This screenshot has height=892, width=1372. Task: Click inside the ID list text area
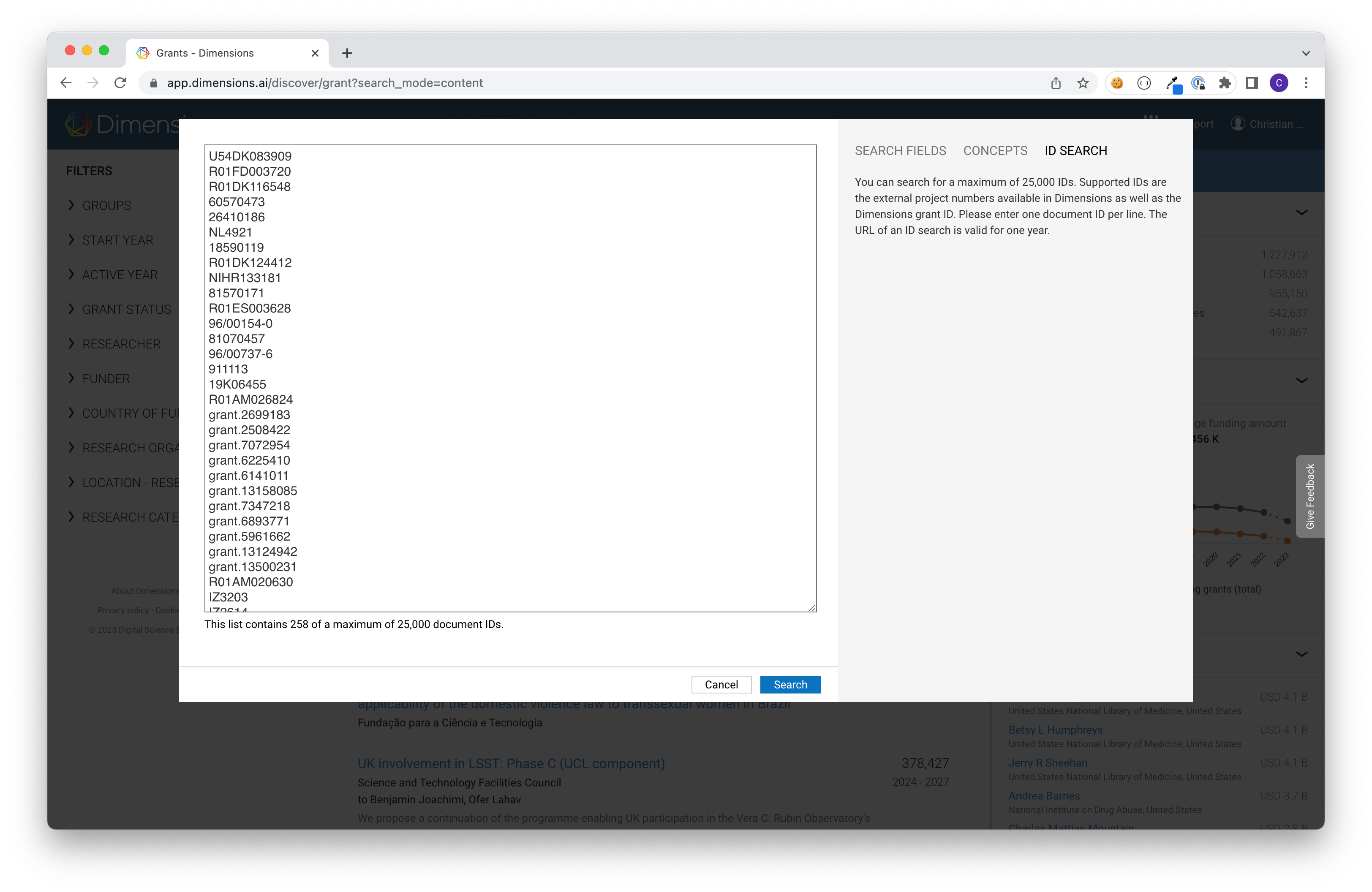(x=510, y=378)
